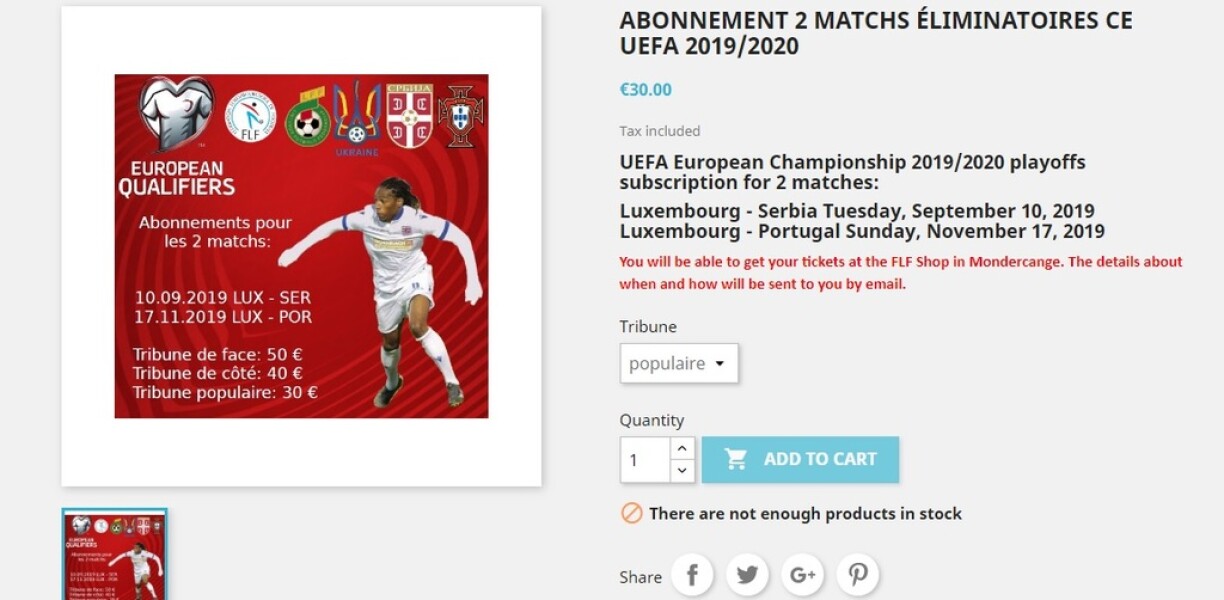This screenshot has width=1224, height=600.
Task: Share product on Twitter
Action: click(x=747, y=575)
